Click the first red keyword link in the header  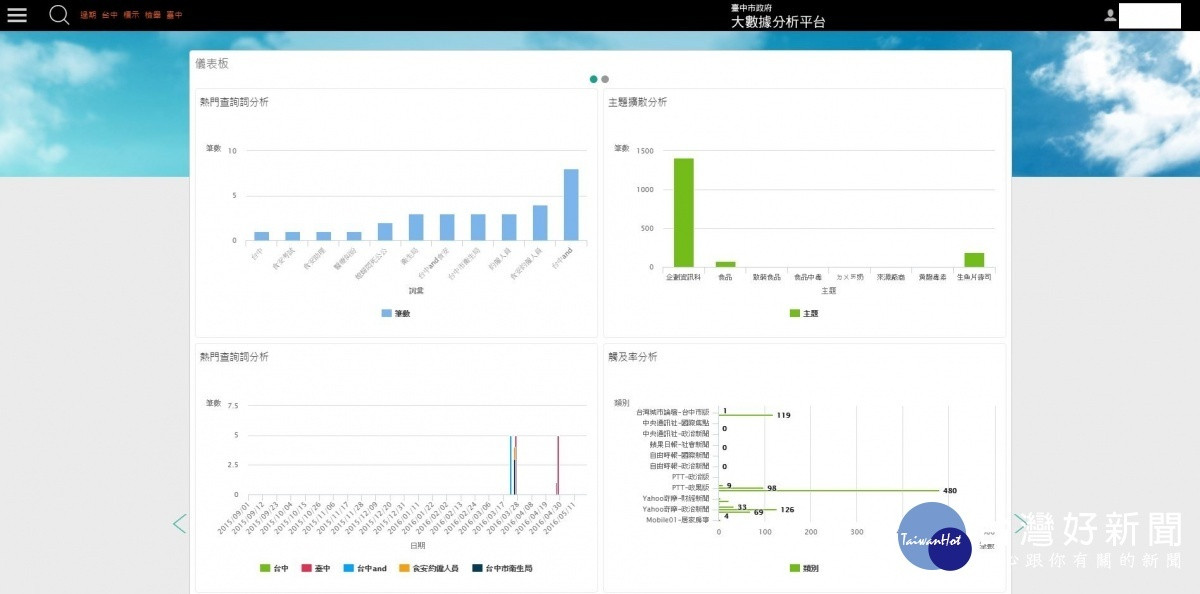point(88,15)
